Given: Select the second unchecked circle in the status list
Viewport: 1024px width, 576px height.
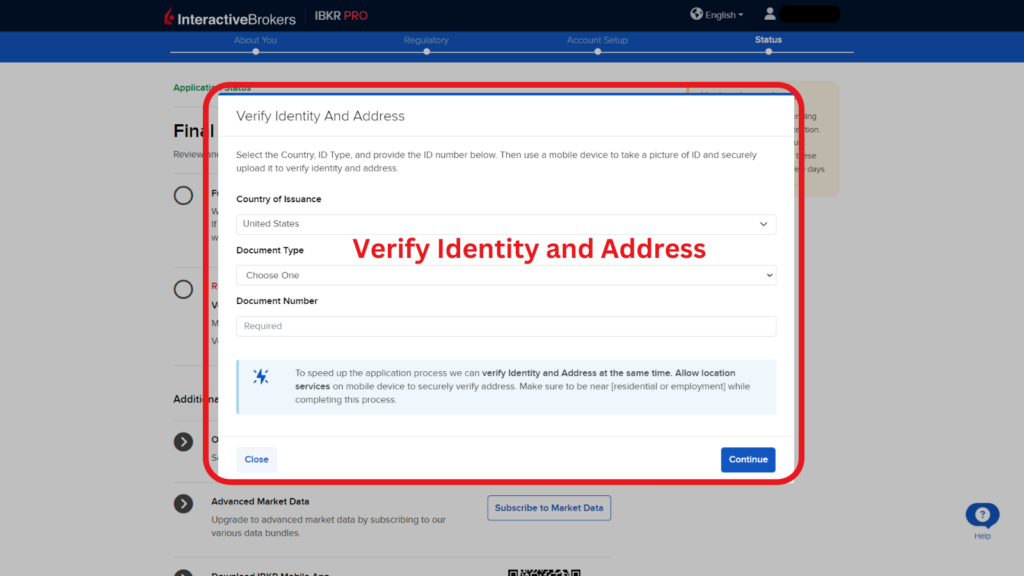Looking at the screenshot, I should pyautogui.click(x=183, y=289).
